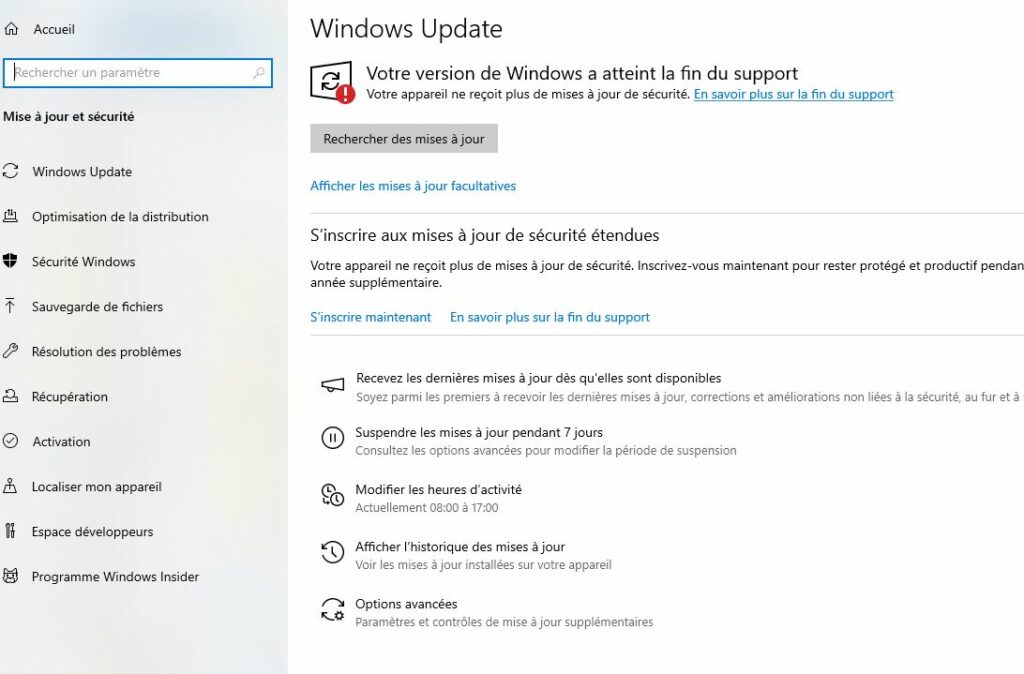The width and height of the screenshot is (1024, 674).
Task: Open Afficher les mises à jour facultatives link
Action: [x=413, y=186]
